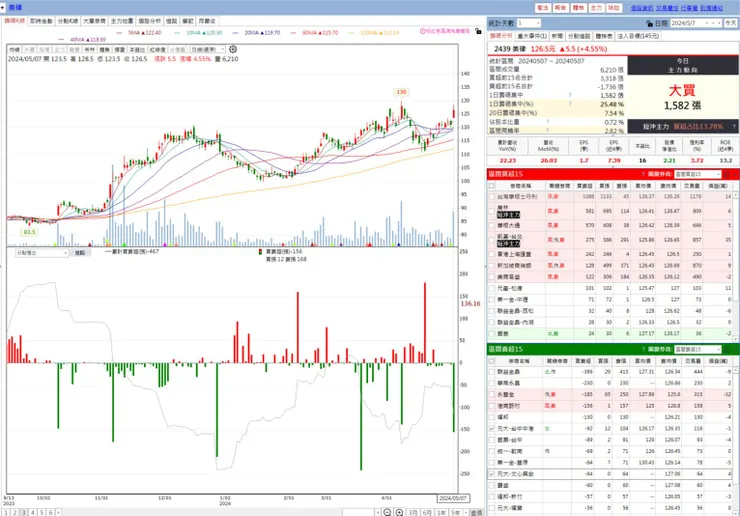Toggle the 均線 chart overlay

pyautogui.click(x=15, y=50)
